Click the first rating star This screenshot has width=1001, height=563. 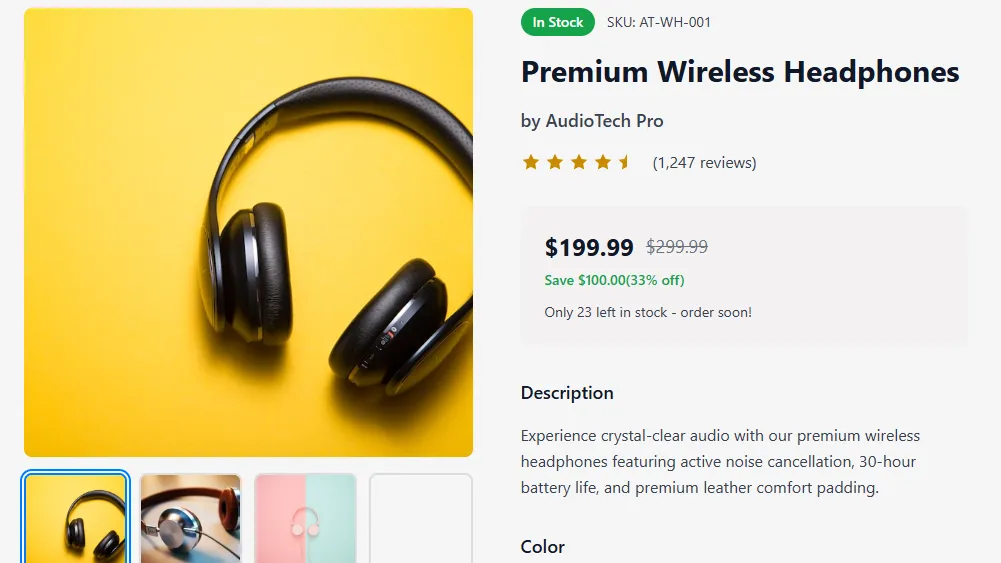click(x=531, y=162)
